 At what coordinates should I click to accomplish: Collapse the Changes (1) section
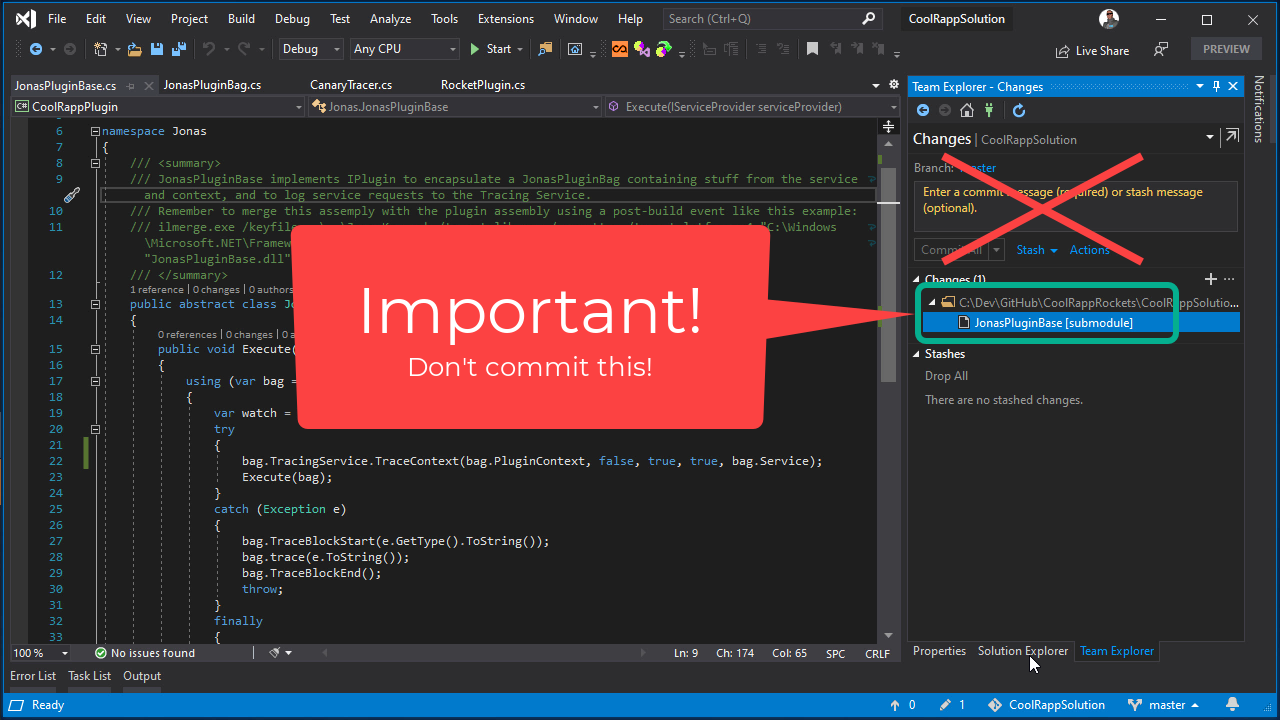[x=916, y=279]
